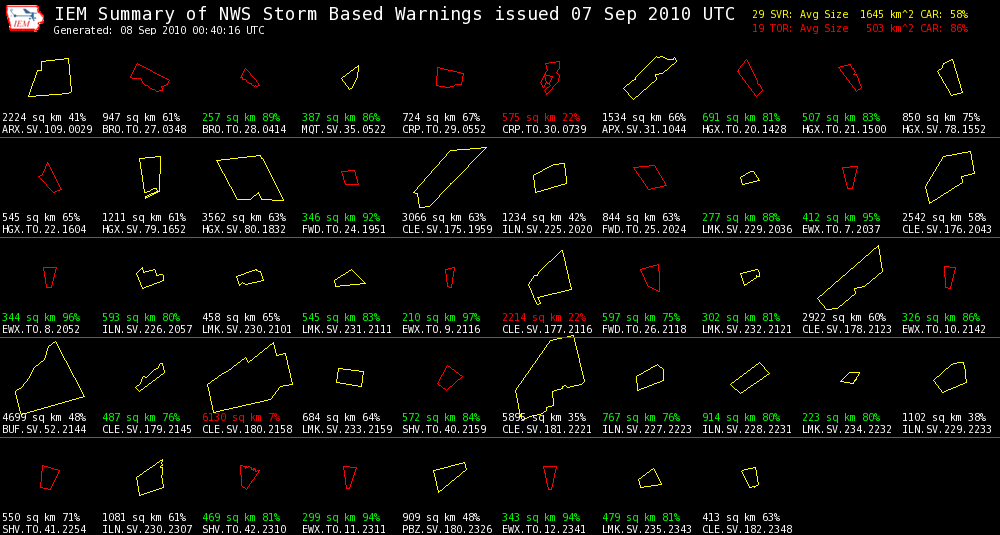Click the yellow polygon above CLE.SV.179.2145

click(150, 377)
